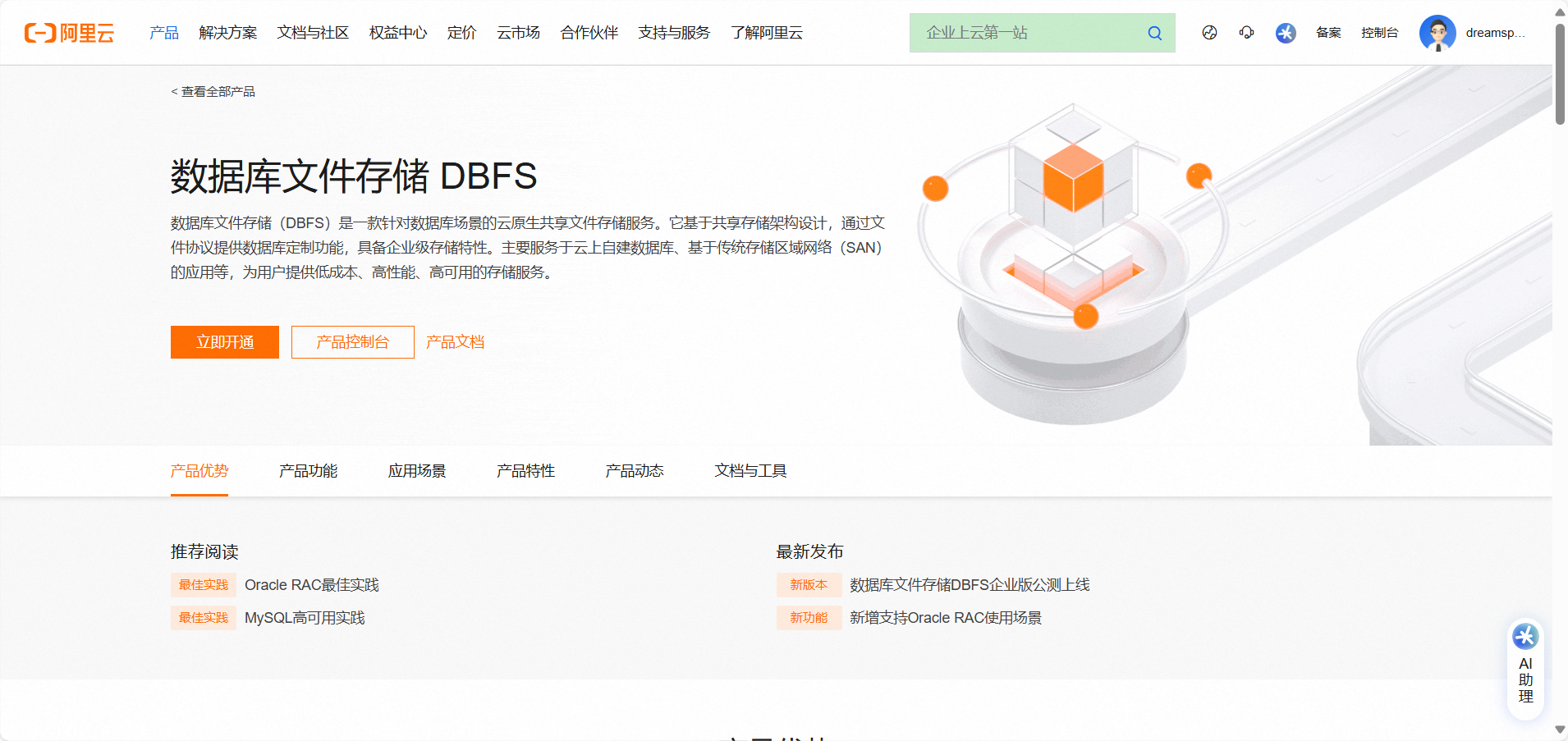Open the 云市场 menu item
The image size is (1568, 741).
pyautogui.click(x=518, y=33)
